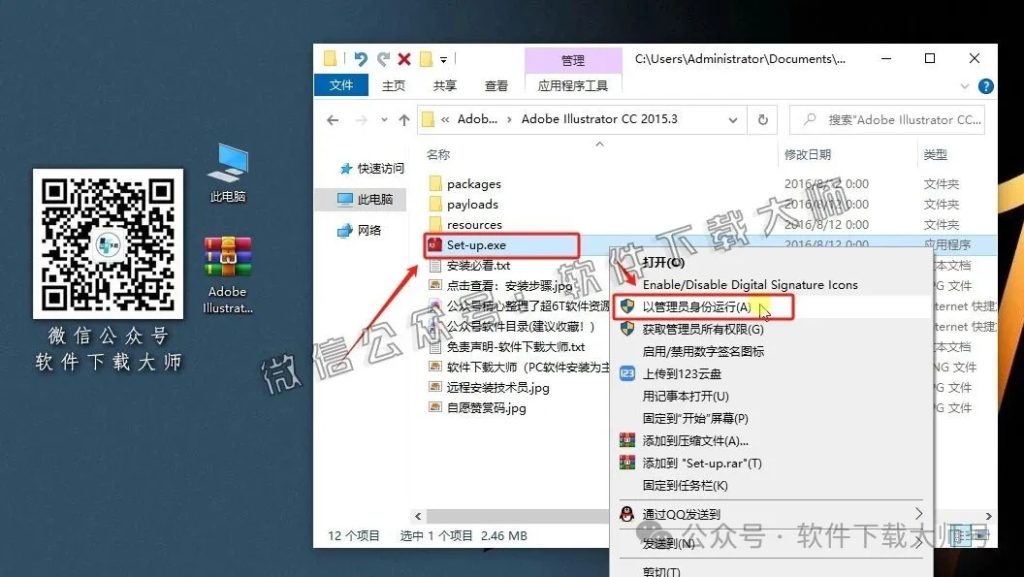Click the up arrow to go to parent folder
Screen dimensions: 1024x577
[404, 119]
